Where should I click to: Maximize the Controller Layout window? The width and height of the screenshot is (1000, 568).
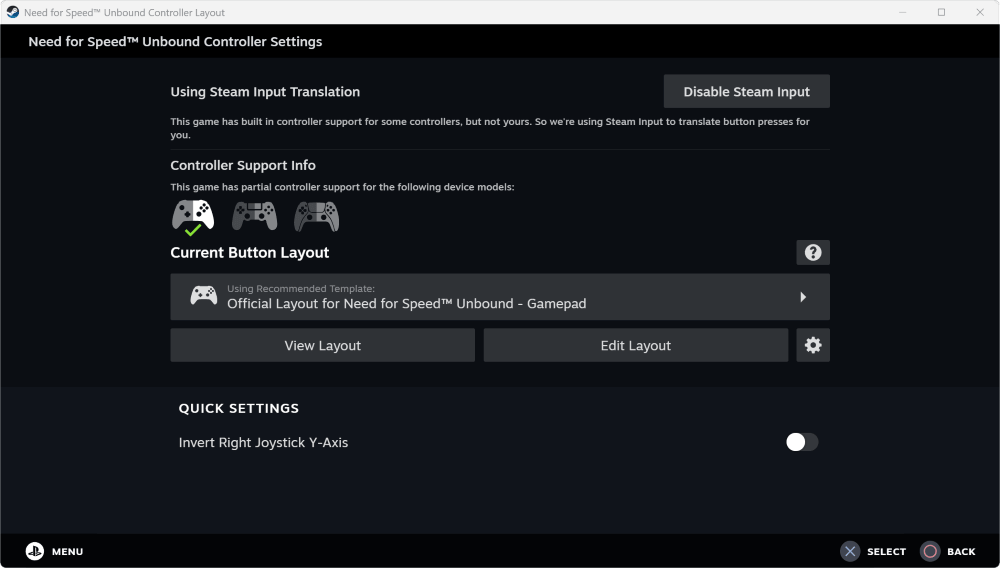coord(941,12)
